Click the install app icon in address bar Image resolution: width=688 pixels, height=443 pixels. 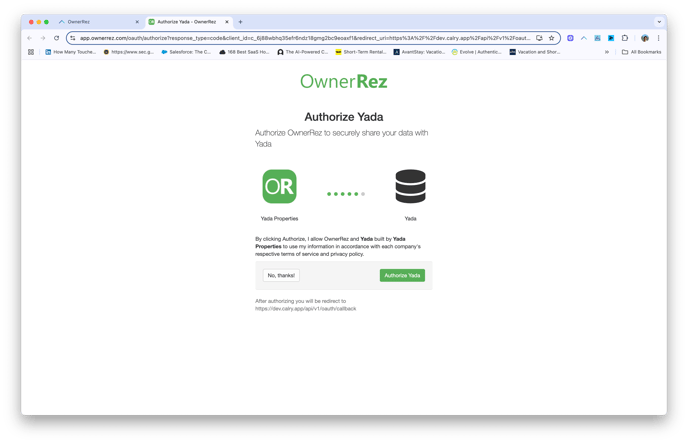539,38
